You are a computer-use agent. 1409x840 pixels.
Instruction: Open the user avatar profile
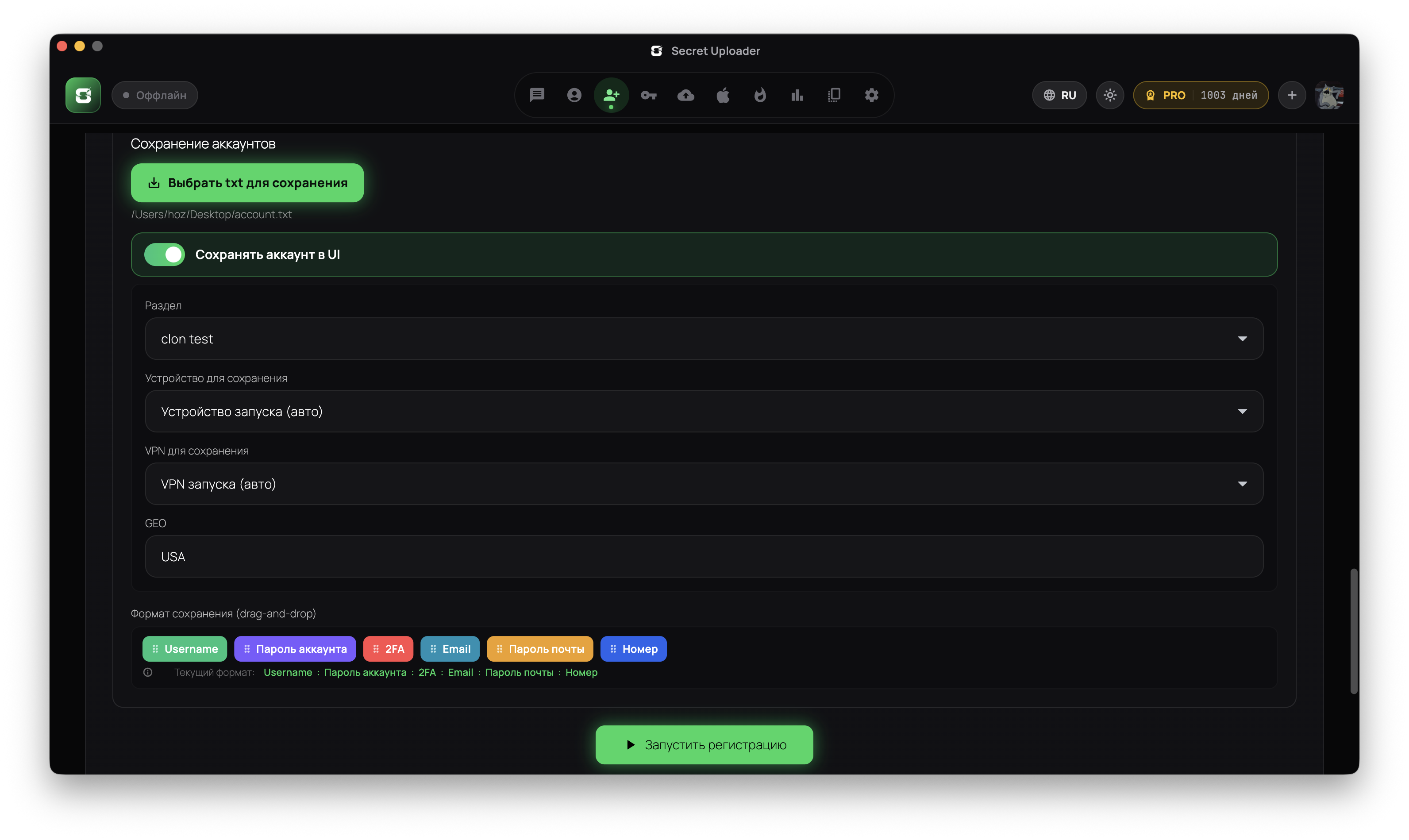(1329, 95)
